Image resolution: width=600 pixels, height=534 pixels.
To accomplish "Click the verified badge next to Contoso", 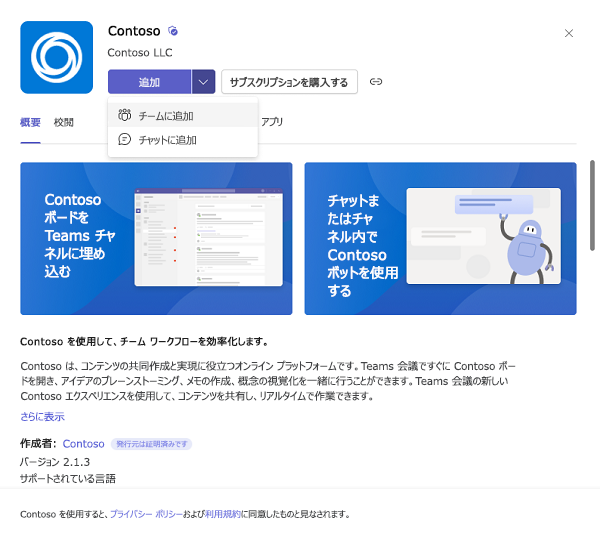I will [173, 31].
